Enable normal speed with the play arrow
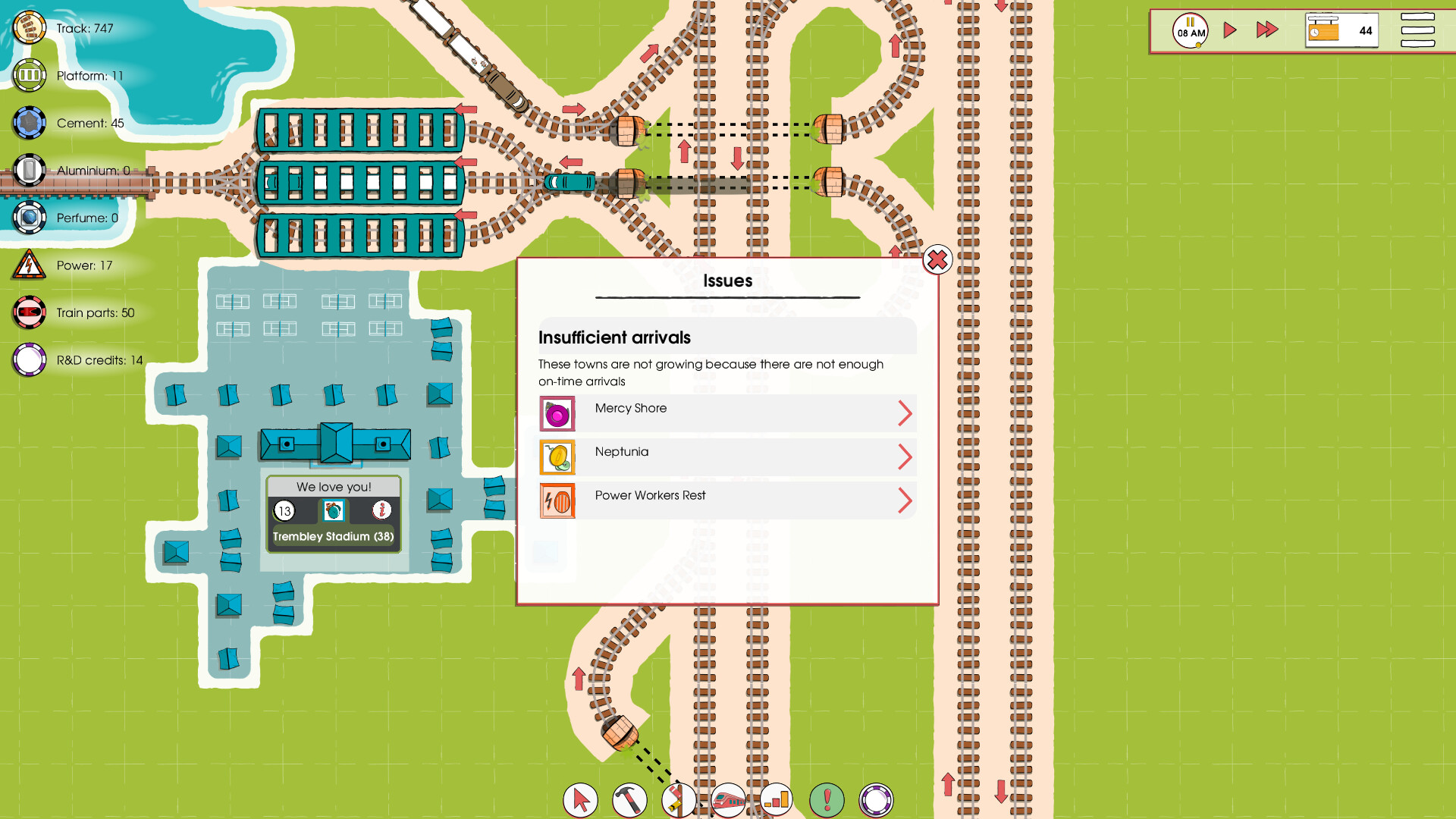Image resolution: width=1456 pixels, height=819 pixels. coord(1229,30)
